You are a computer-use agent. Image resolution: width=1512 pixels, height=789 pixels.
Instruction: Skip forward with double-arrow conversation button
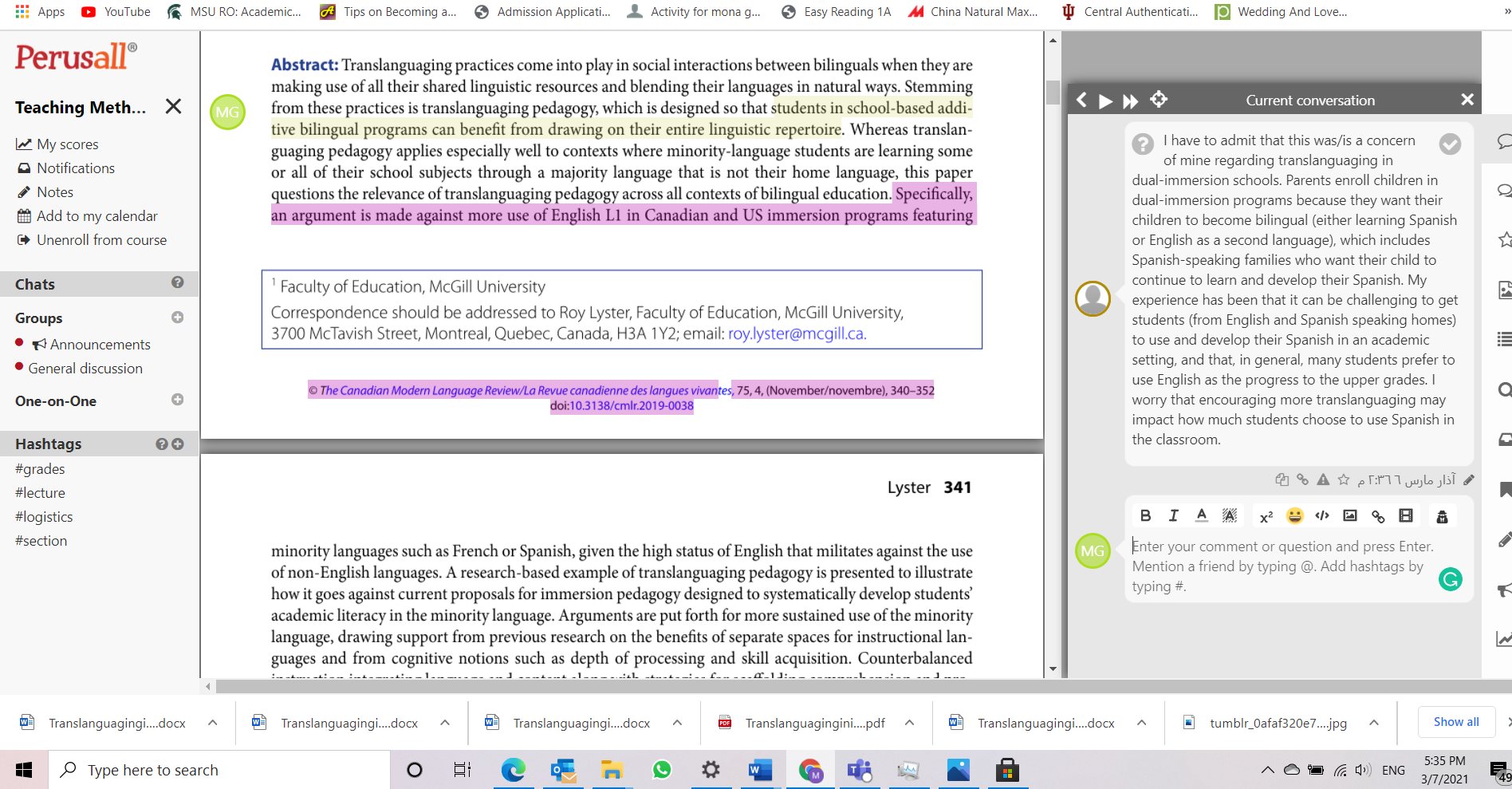1130,101
